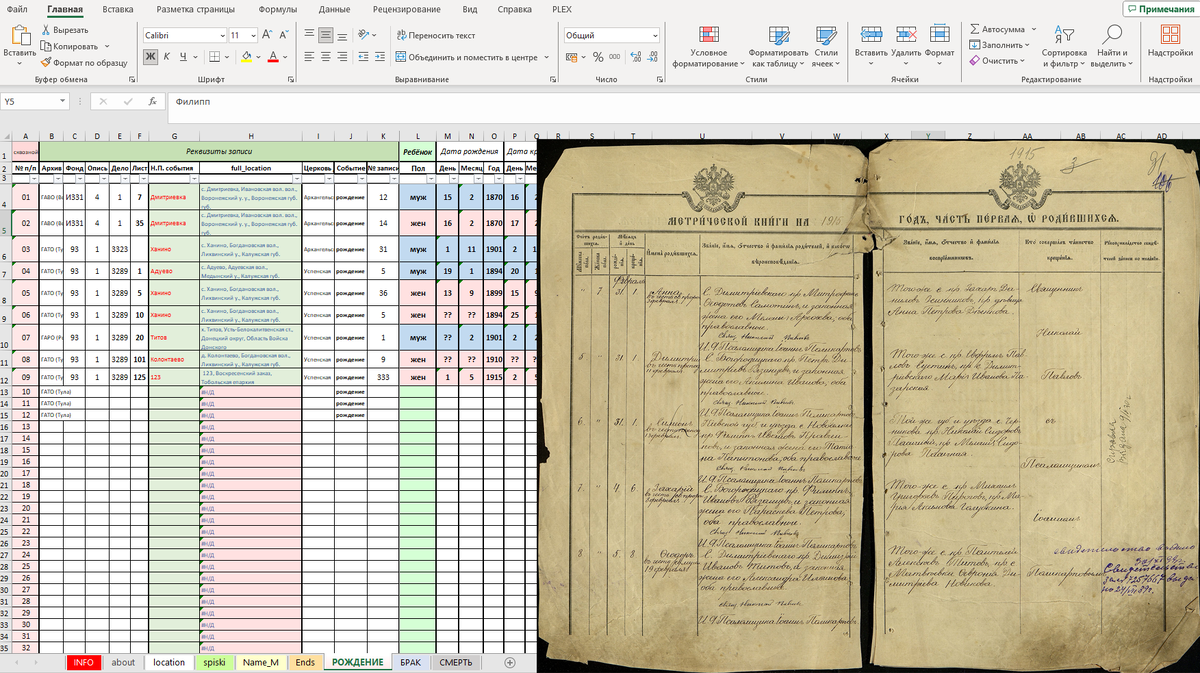Open fill color dropdown arrow
This screenshot has width=1200, height=673.
tap(259, 56)
